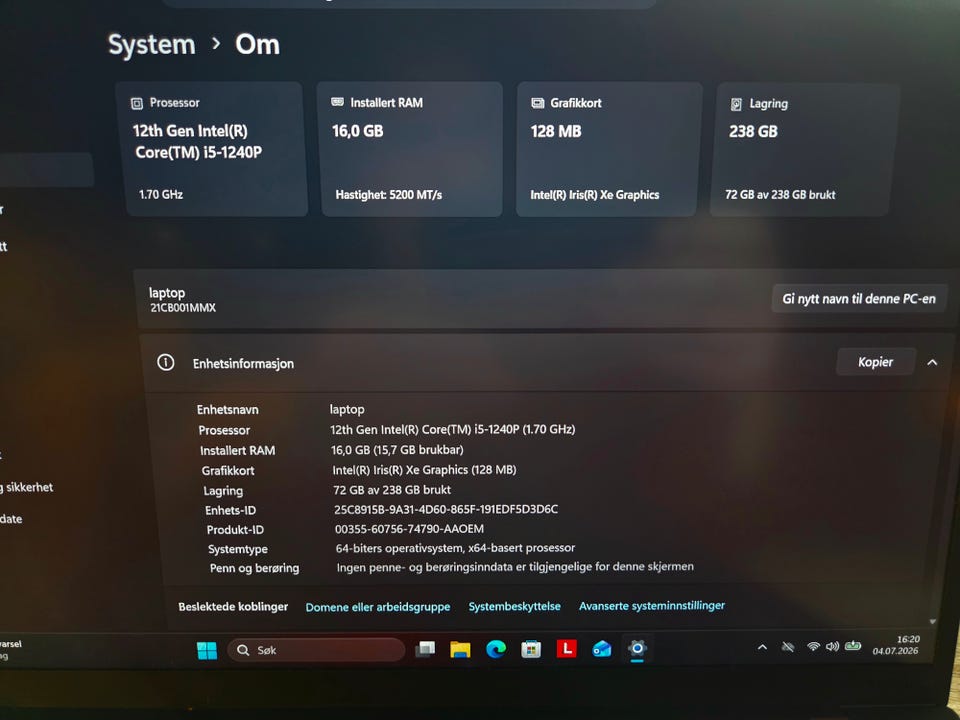
Task: Click the volume speaker tray icon
Action: (832, 646)
